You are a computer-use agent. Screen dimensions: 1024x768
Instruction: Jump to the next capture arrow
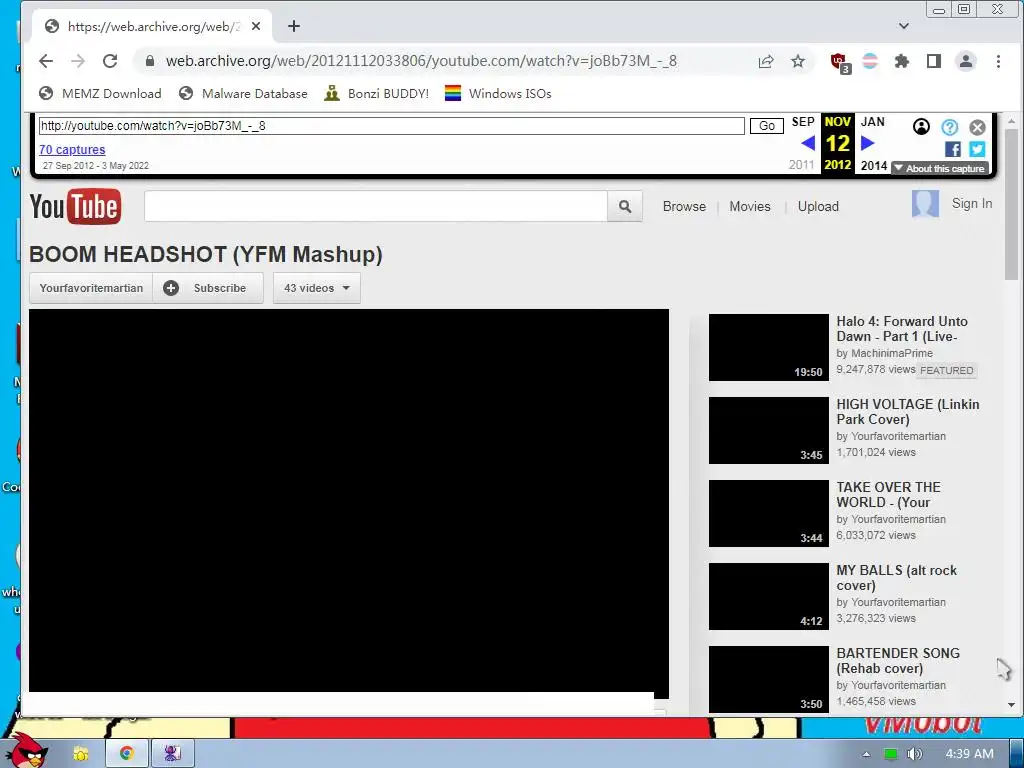pyautogui.click(x=868, y=143)
